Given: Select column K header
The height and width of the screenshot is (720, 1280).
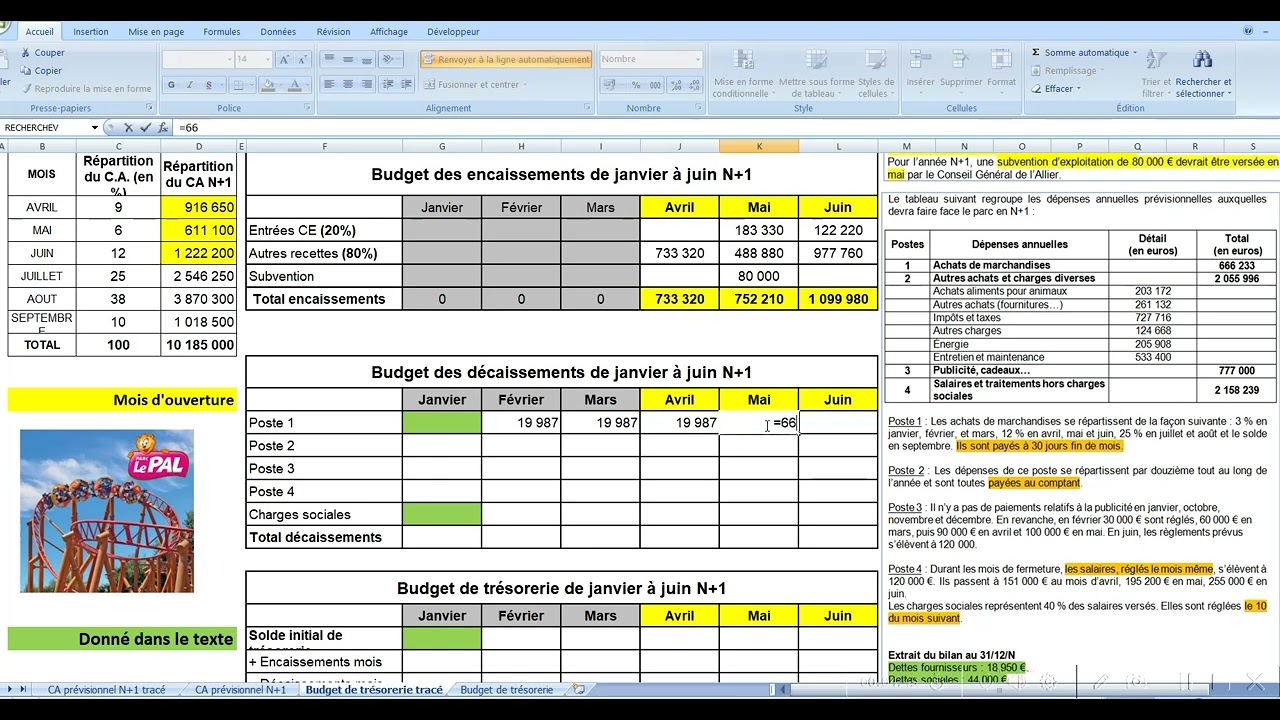Looking at the screenshot, I should [x=759, y=147].
